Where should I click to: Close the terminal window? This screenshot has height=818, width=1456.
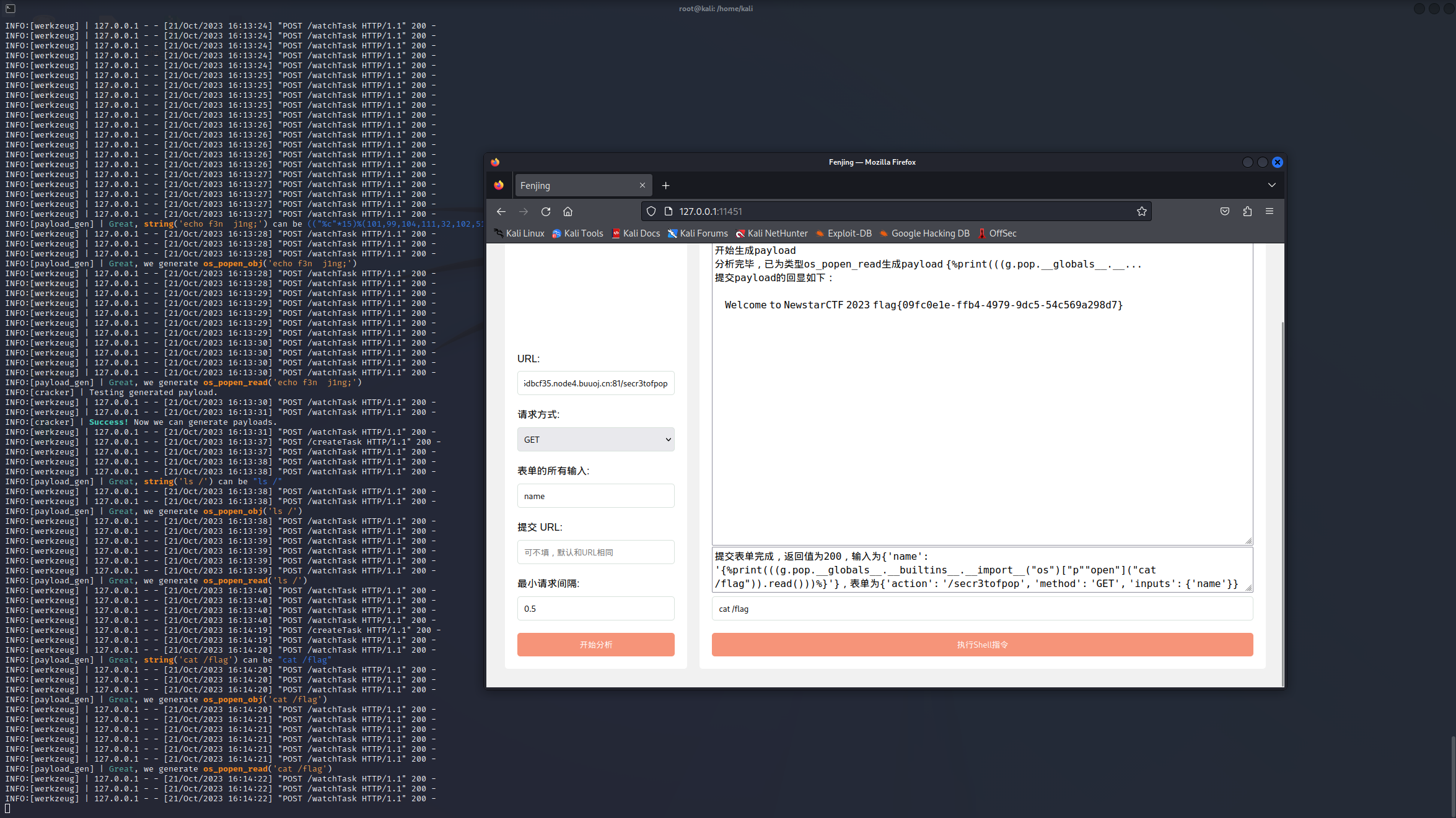click(1449, 9)
